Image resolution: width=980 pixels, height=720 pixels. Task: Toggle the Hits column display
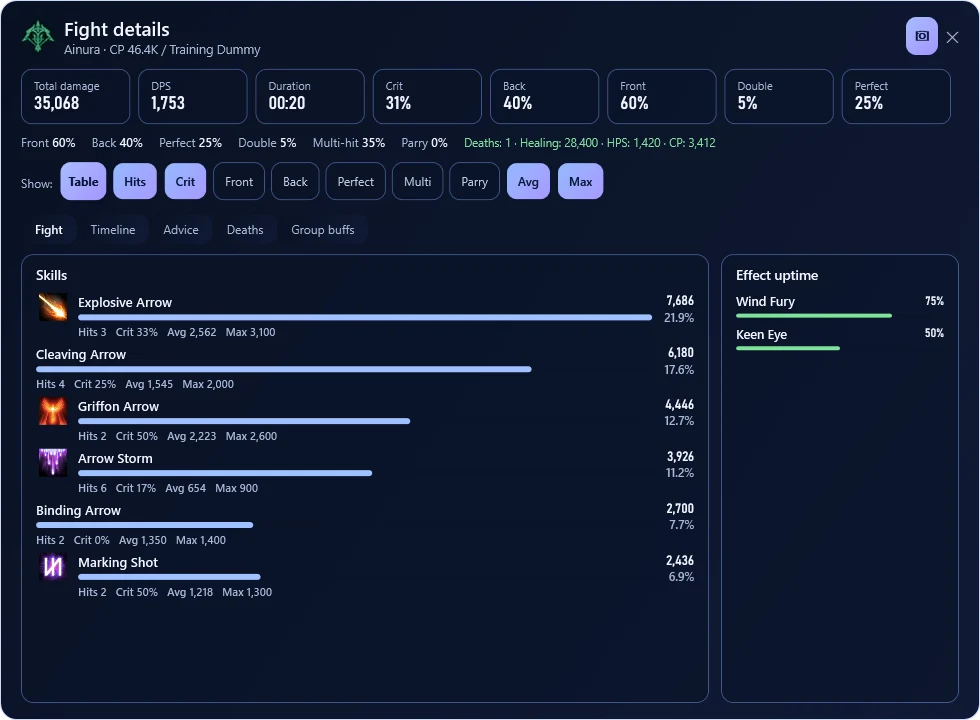135,182
